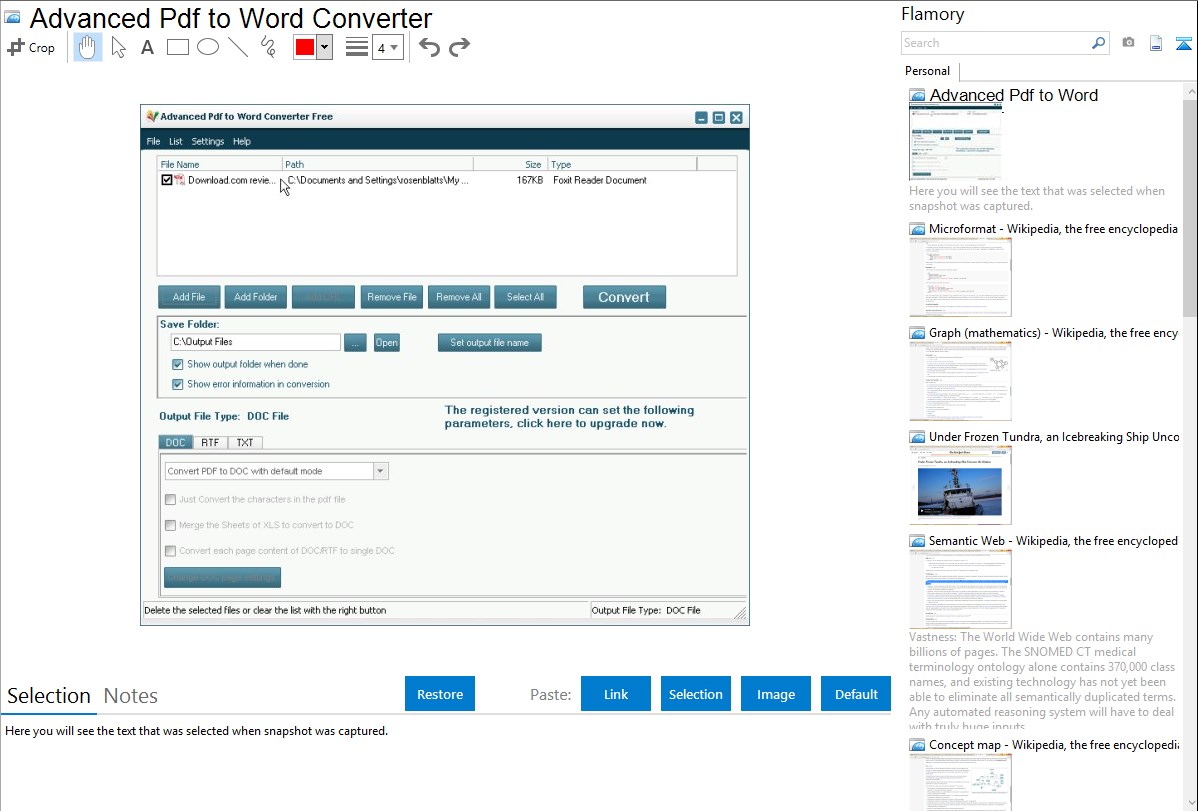The image size is (1198, 811).
Task: Click the Flamory search field
Action: (995, 43)
